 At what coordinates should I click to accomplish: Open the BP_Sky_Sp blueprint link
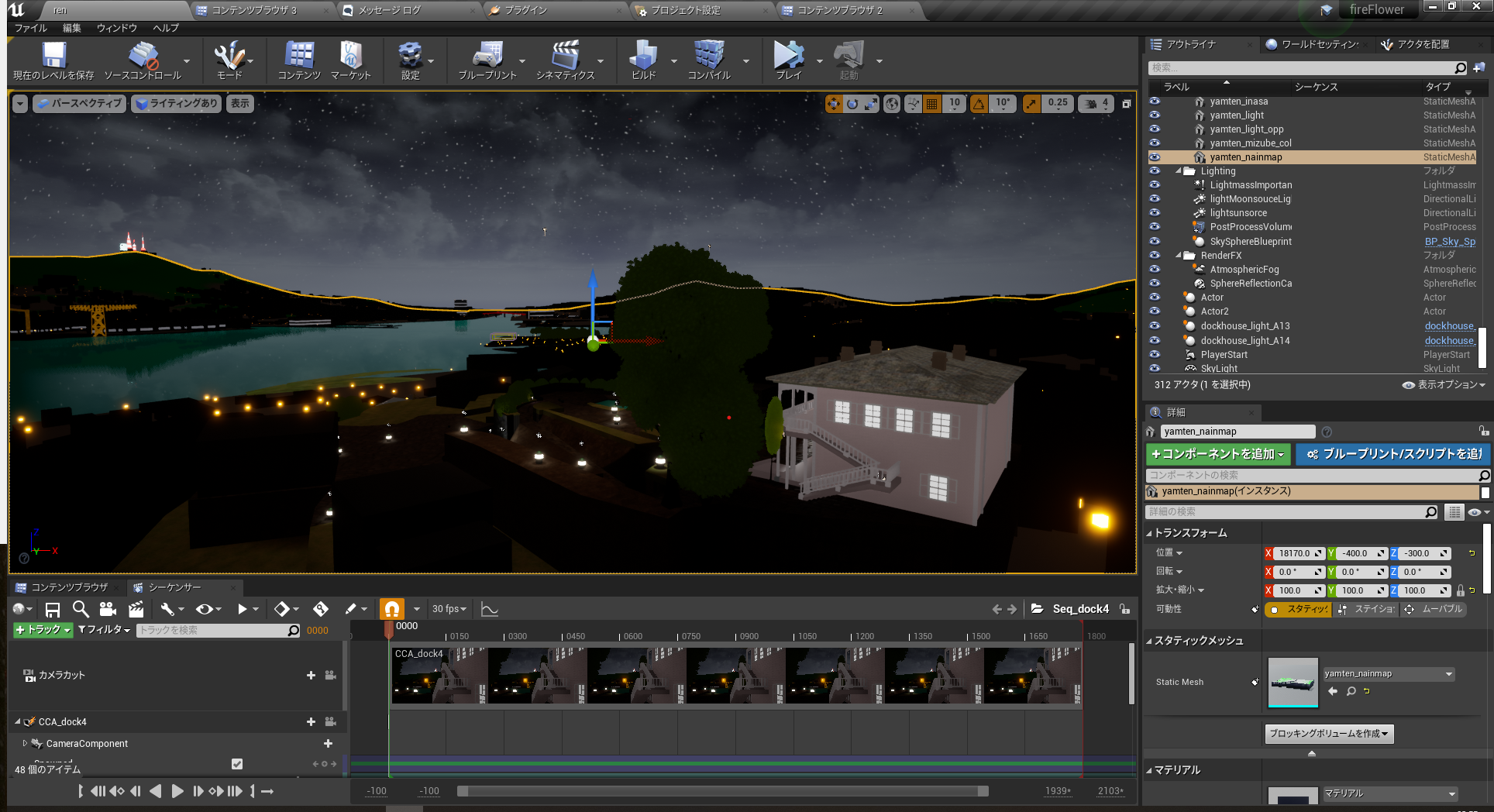[1450, 242]
